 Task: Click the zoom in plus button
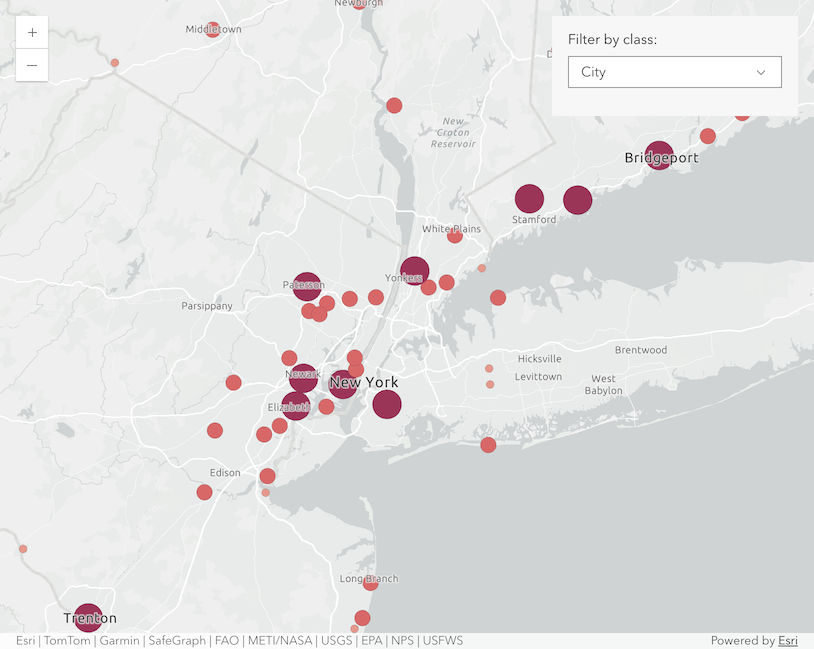click(31, 31)
